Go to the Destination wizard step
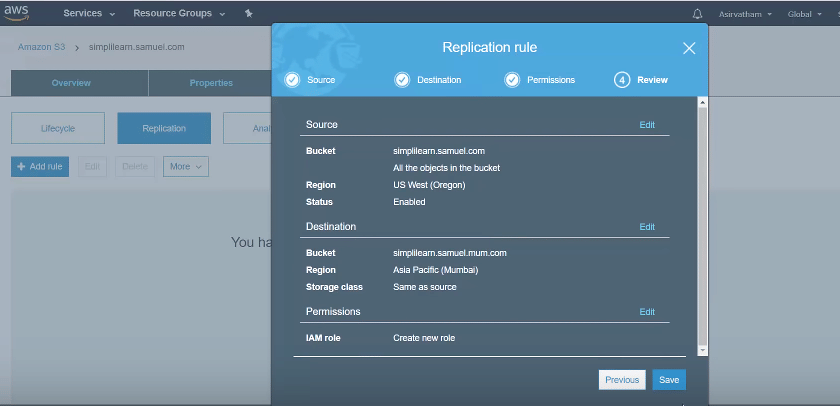 (439, 80)
